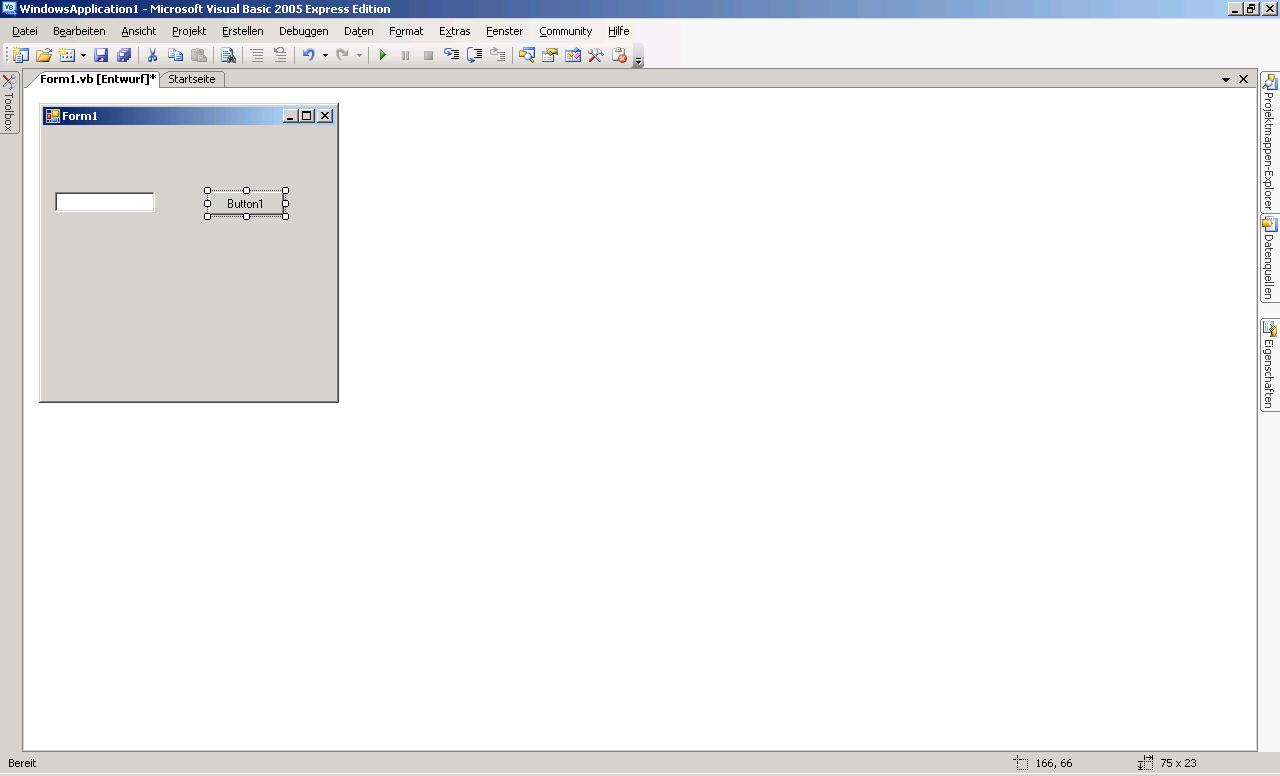Click the Paste clipboard icon
1280x776 pixels.
[199, 56]
